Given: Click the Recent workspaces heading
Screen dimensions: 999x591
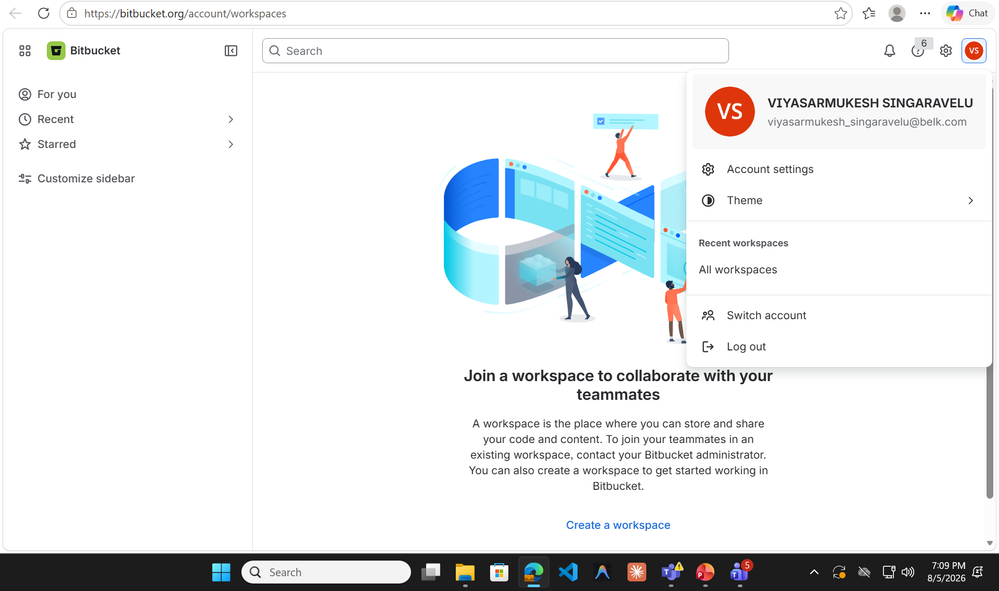Looking at the screenshot, I should click(743, 243).
